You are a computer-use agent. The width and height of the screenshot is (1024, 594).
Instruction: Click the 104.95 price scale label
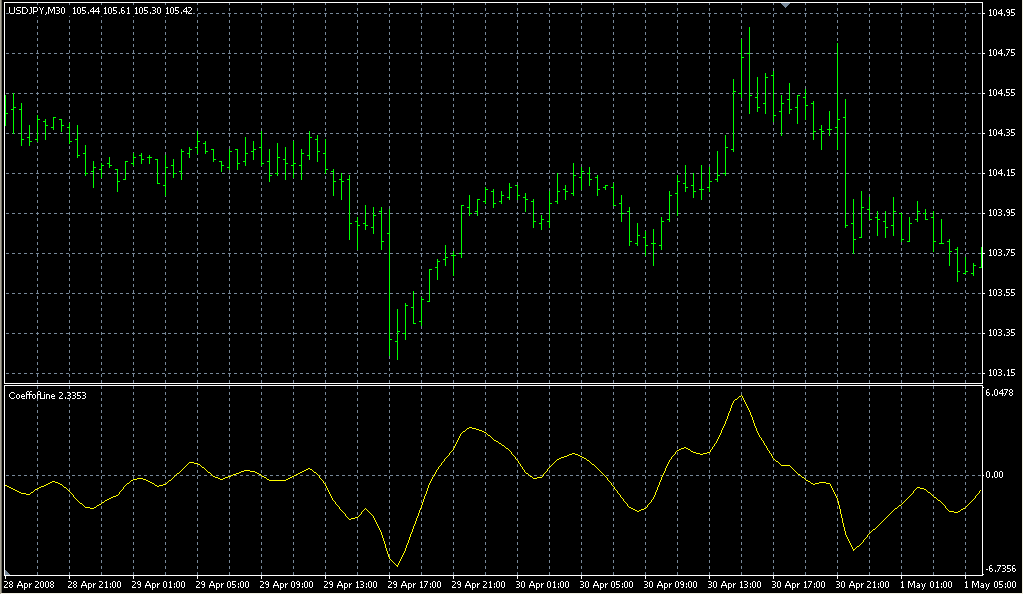[1002, 13]
